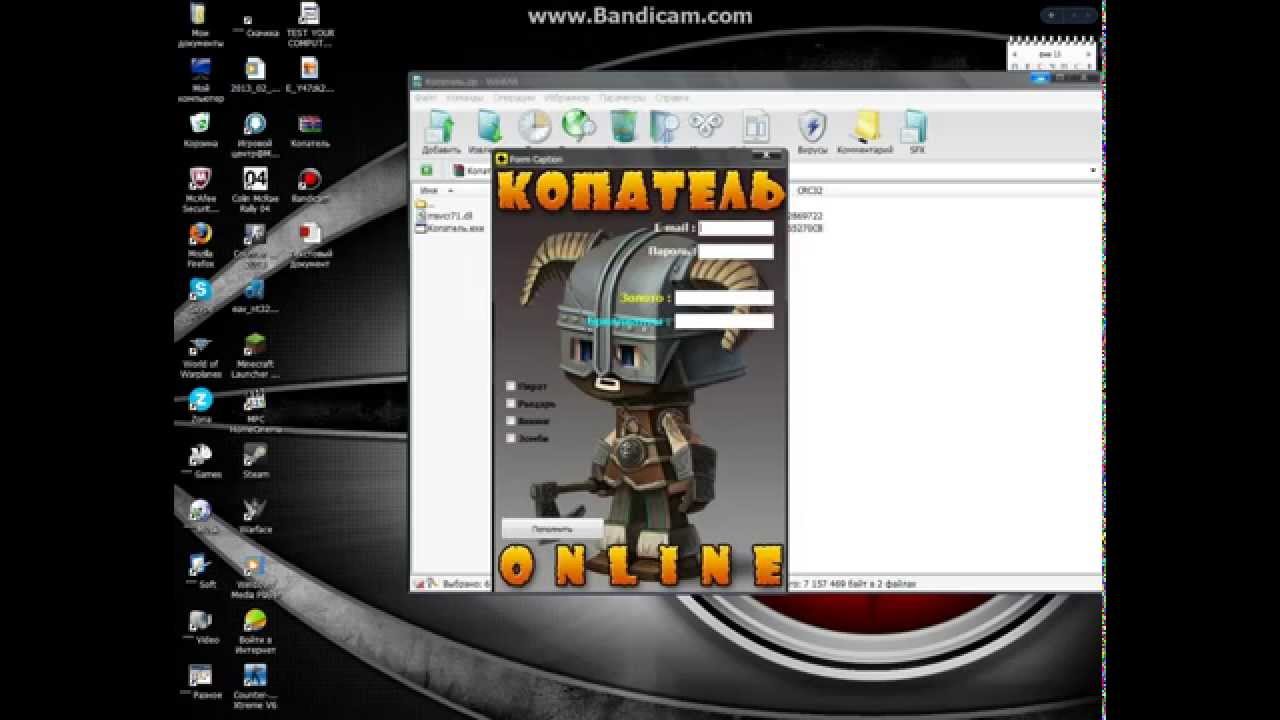Viewport: 1280px width, 720px height.
Task: Click the Пароль password input field
Action: pyautogui.click(x=736, y=251)
